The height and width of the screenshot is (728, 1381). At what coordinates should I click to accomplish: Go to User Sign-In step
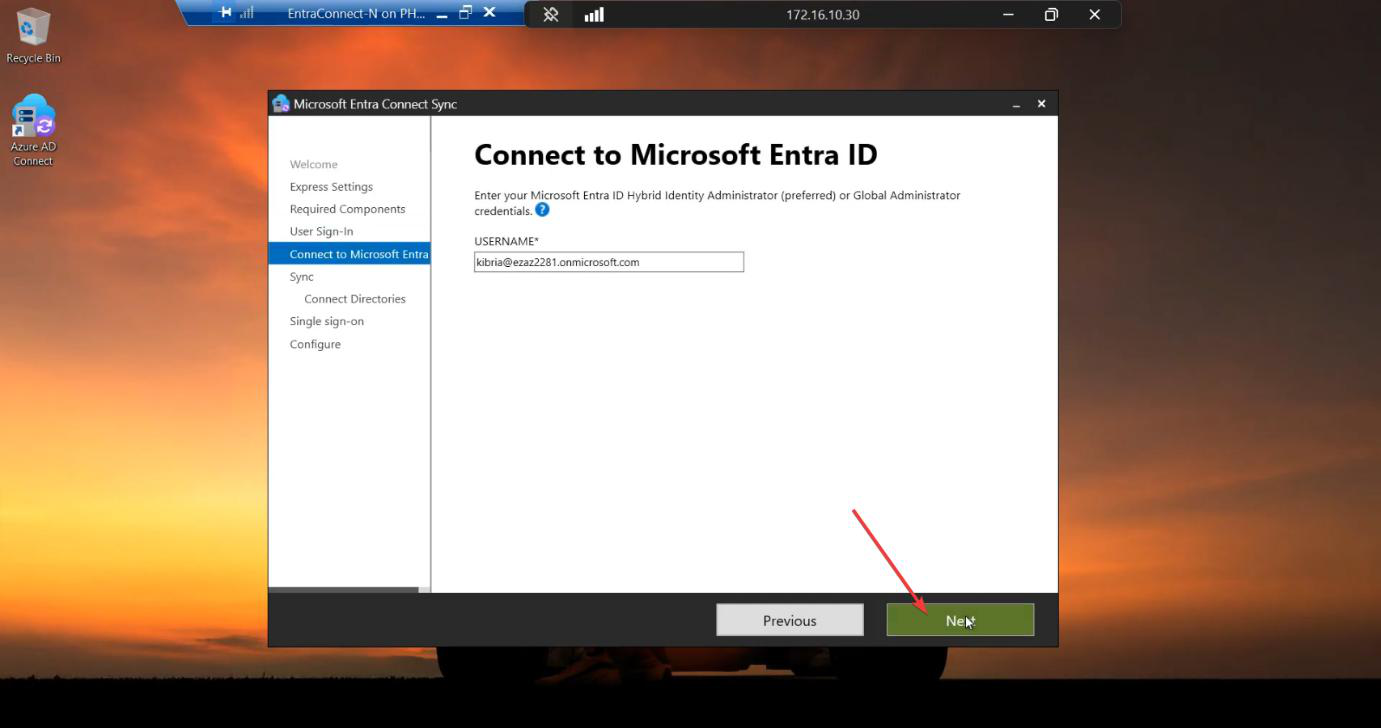(321, 231)
